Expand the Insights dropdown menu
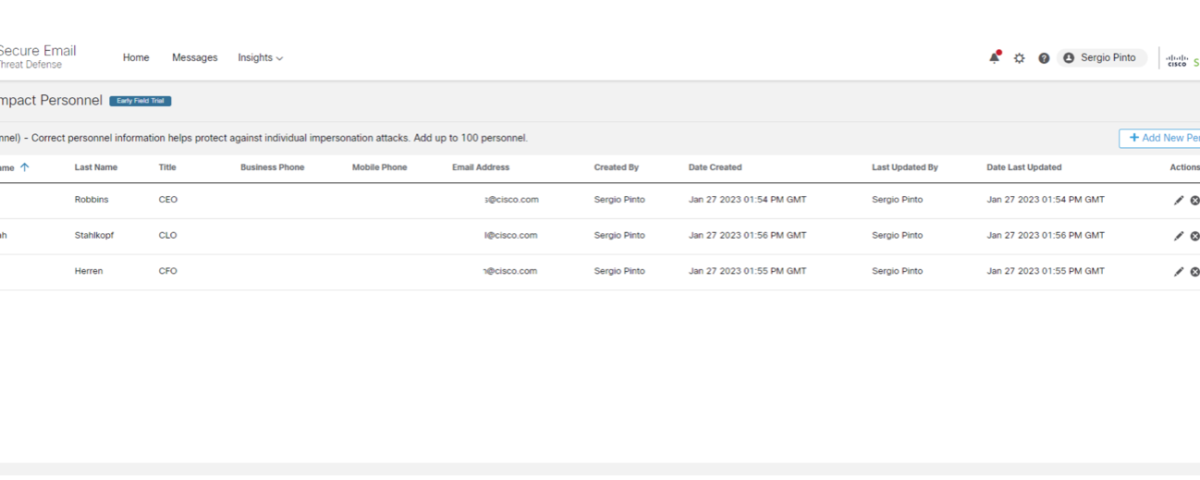 260,58
